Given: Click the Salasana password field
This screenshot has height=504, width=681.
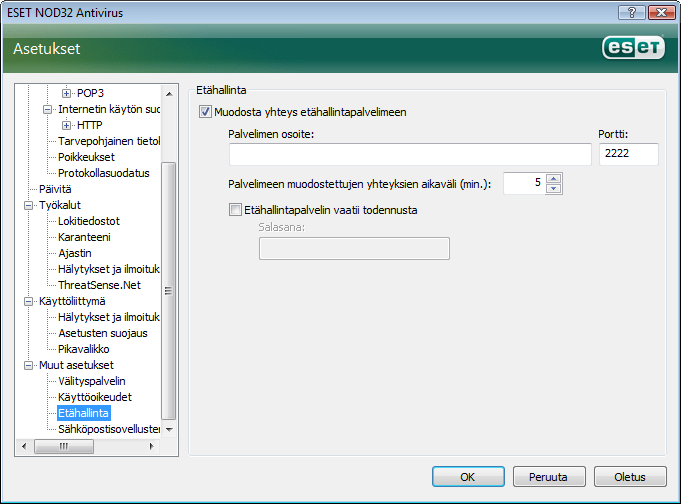Looking at the screenshot, I should 354,249.
